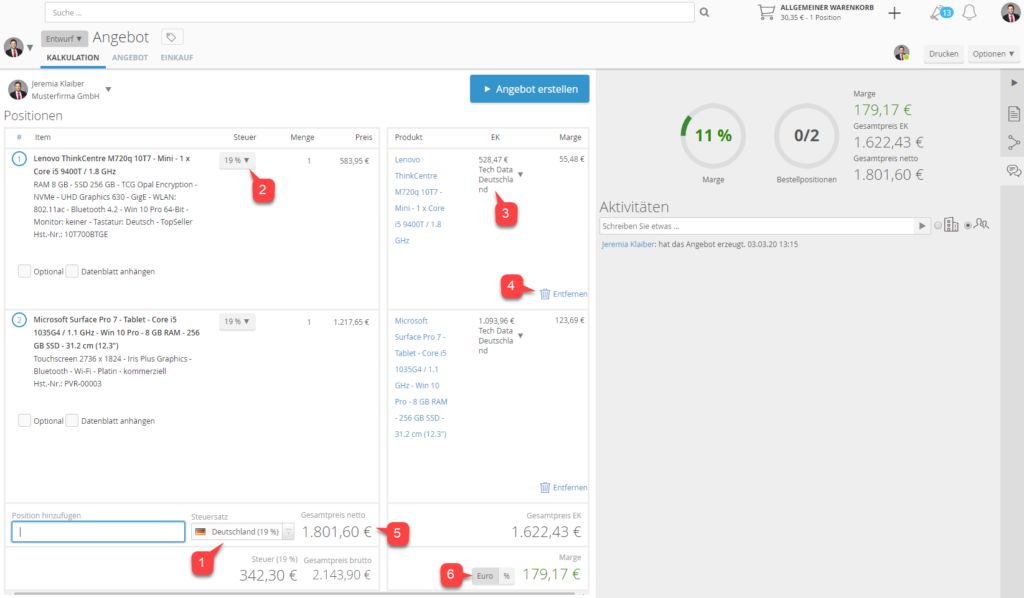Open the Optionen dropdown
This screenshot has height=598, width=1024.
pos(993,54)
